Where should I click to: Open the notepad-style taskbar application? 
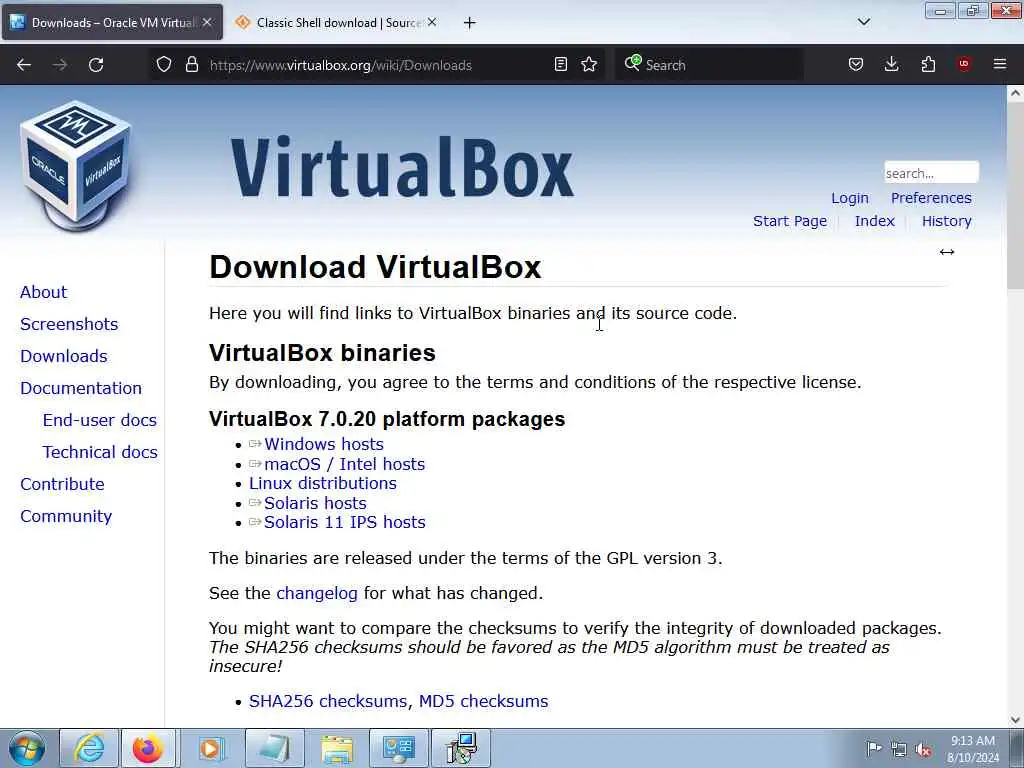pos(274,748)
